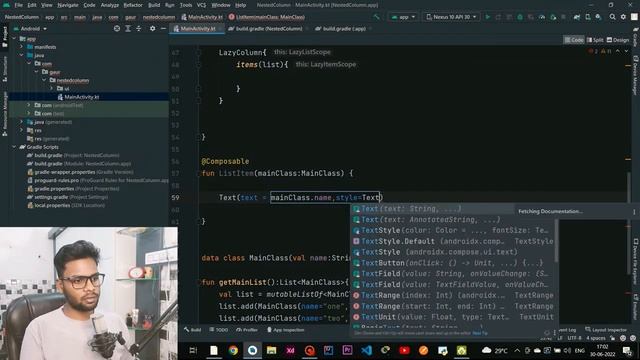Select MainActivity.kt in project tree

click(82, 97)
